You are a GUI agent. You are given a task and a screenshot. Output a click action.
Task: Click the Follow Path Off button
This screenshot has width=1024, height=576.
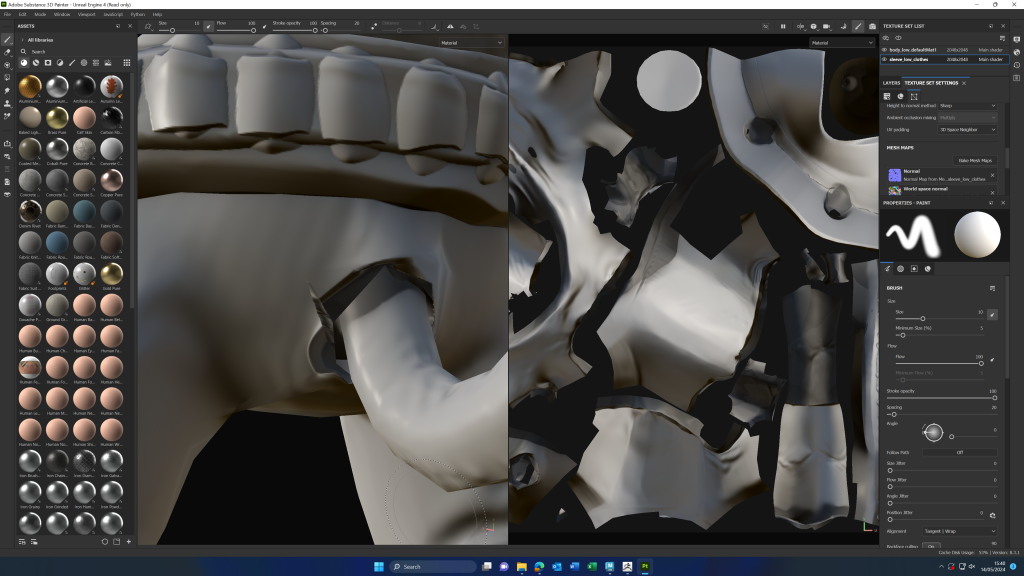pyautogui.click(x=959, y=452)
